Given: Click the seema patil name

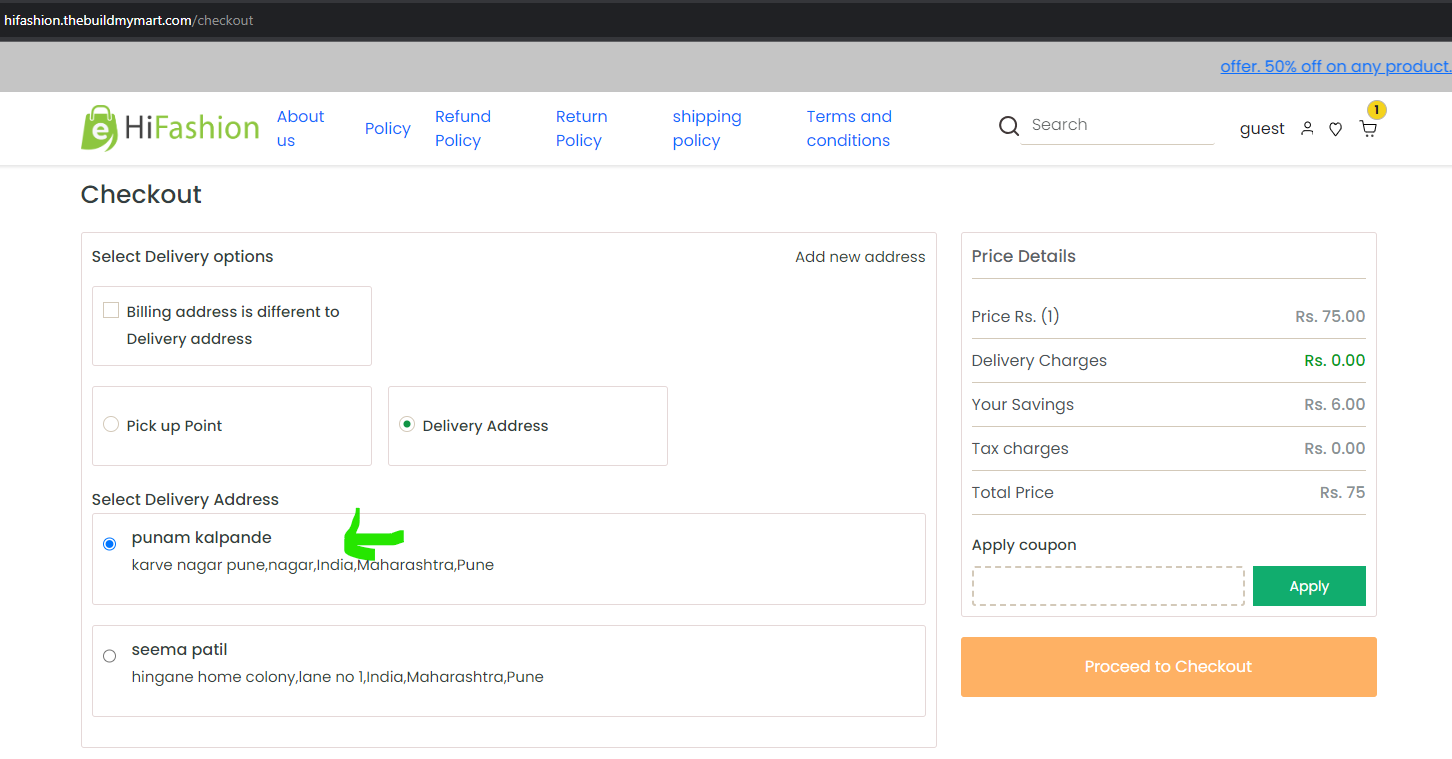Looking at the screenshot, I should 180,650.
